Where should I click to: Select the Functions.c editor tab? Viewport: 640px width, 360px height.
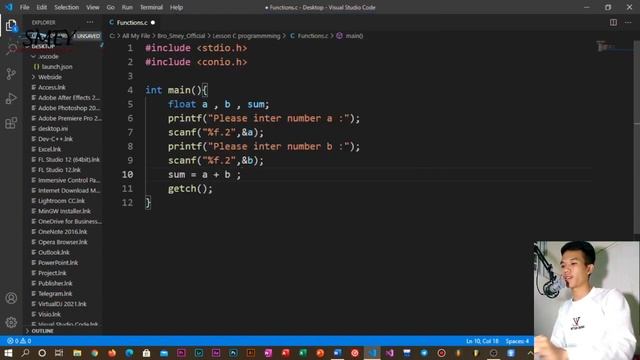pyautogui.click(x=132, y=22)
